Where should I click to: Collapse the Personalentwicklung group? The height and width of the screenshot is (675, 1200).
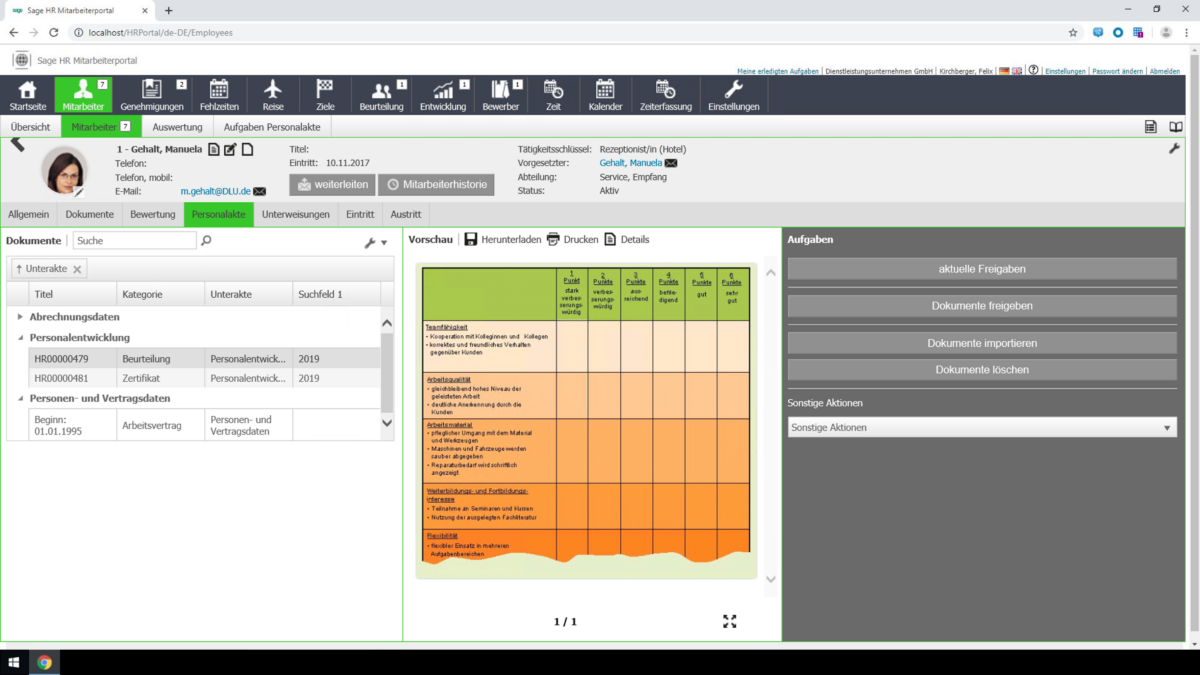click(x=20, y=338)
